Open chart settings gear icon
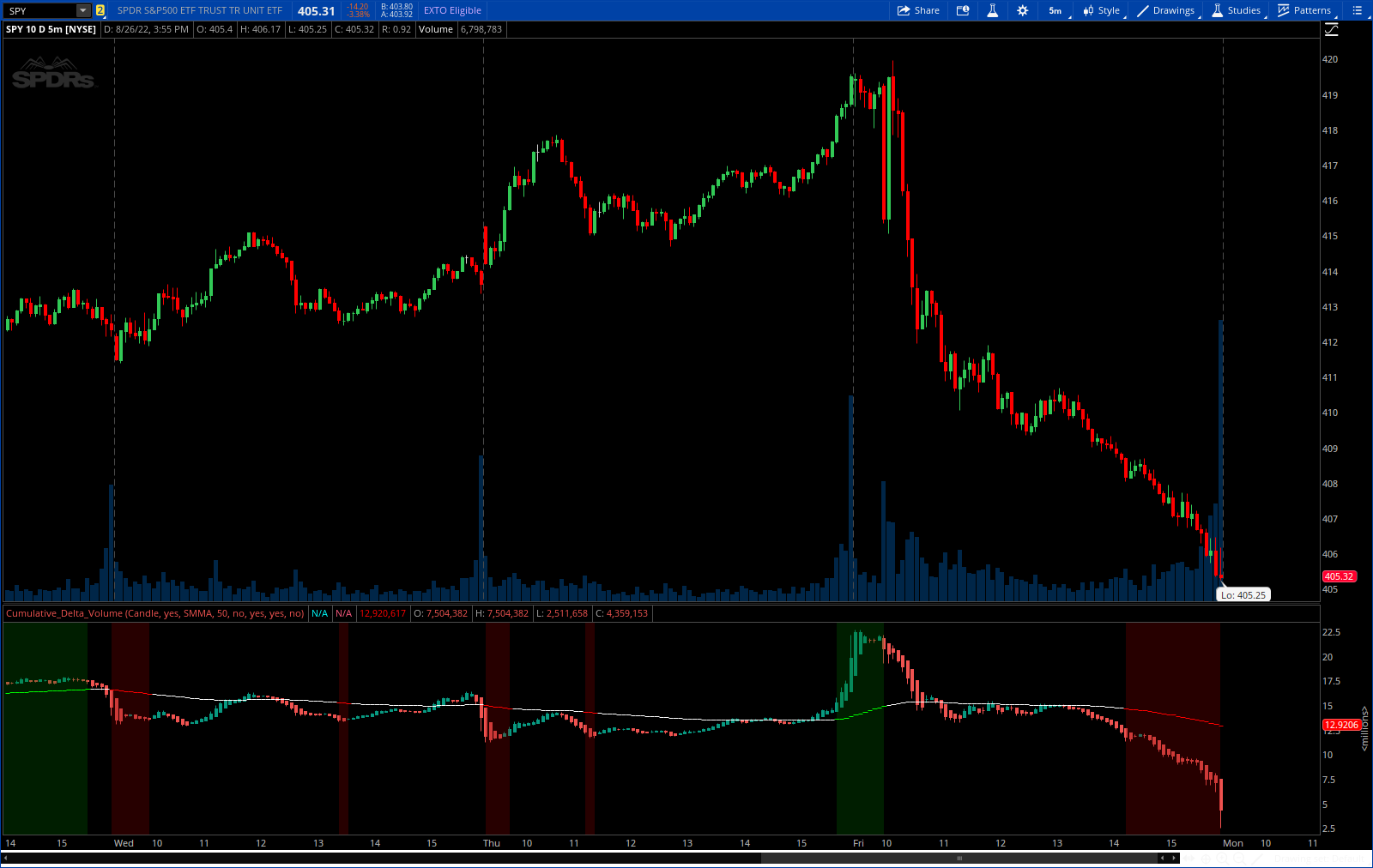The height and width of the screenshot is (868, 1373). (1022, 10)
